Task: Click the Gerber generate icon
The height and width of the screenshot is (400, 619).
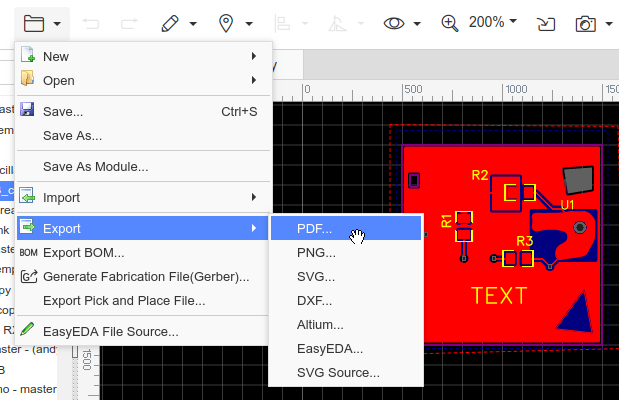Action: [29, 276]
